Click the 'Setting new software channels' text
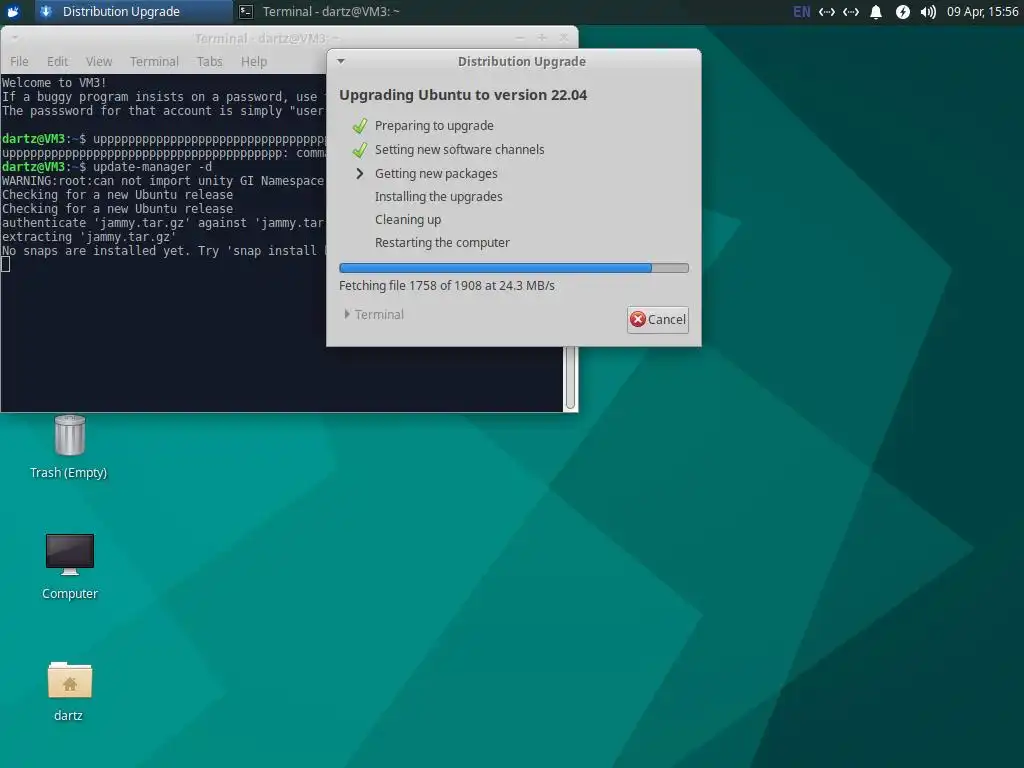 [460, 150]
